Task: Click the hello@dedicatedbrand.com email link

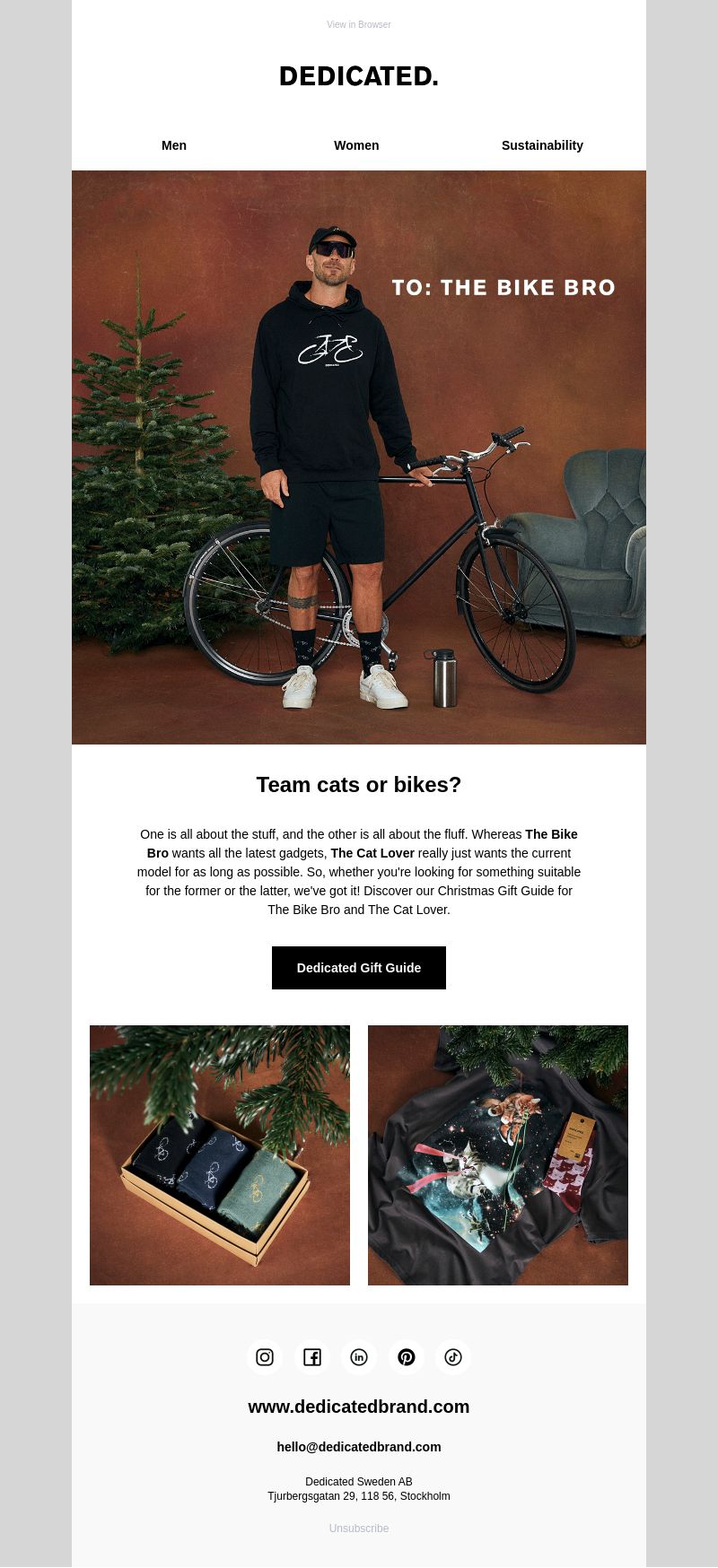Action: (359, 1447)
